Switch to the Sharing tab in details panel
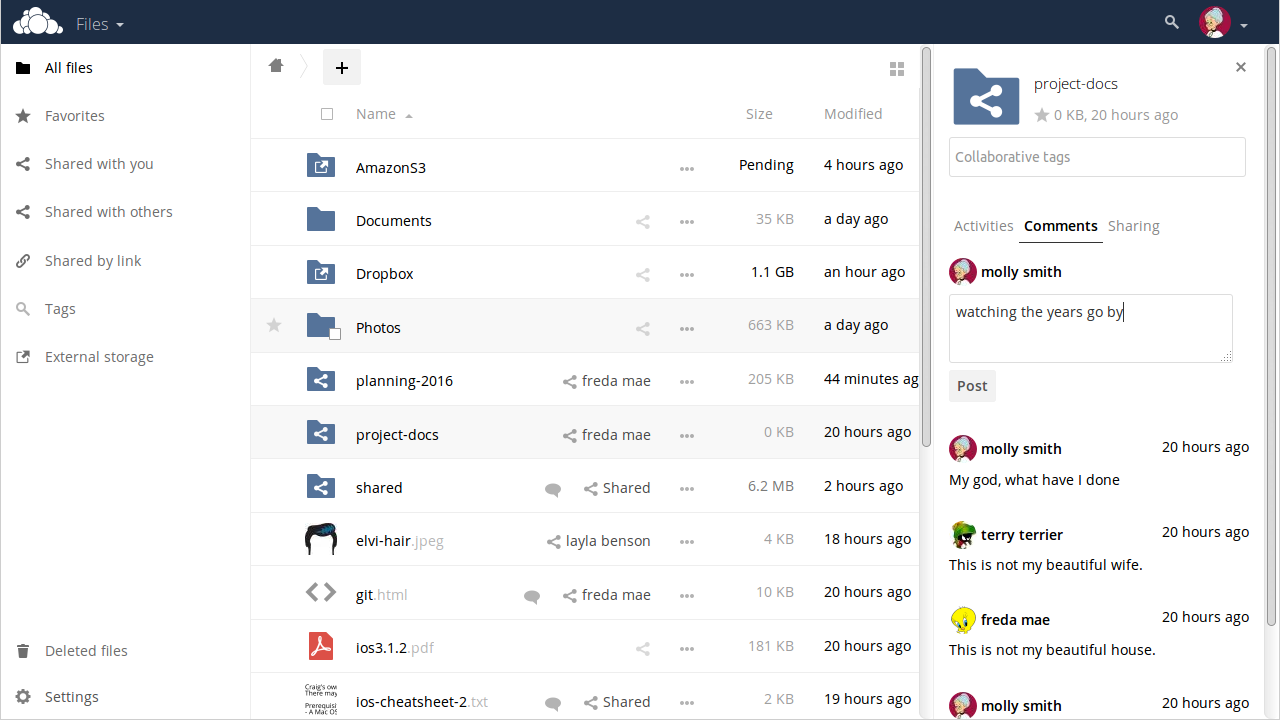 click(1133, 226)
